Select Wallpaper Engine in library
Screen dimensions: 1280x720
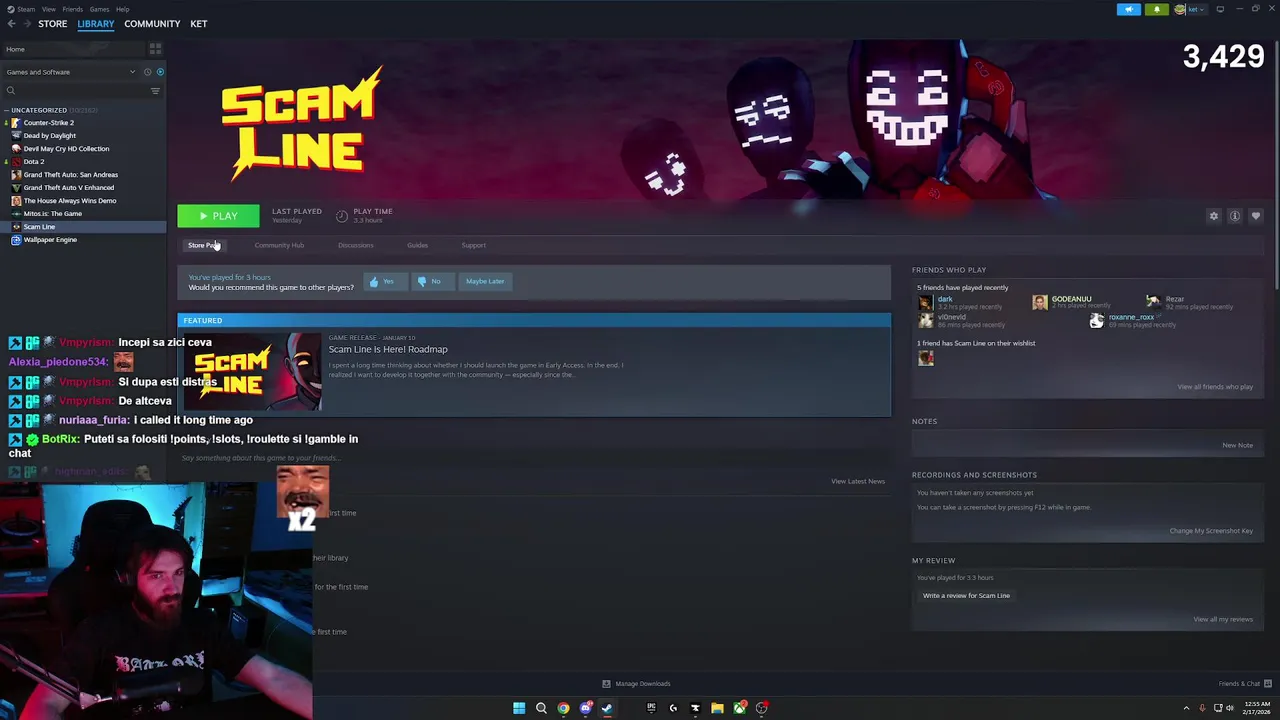[x=50, y=239]
